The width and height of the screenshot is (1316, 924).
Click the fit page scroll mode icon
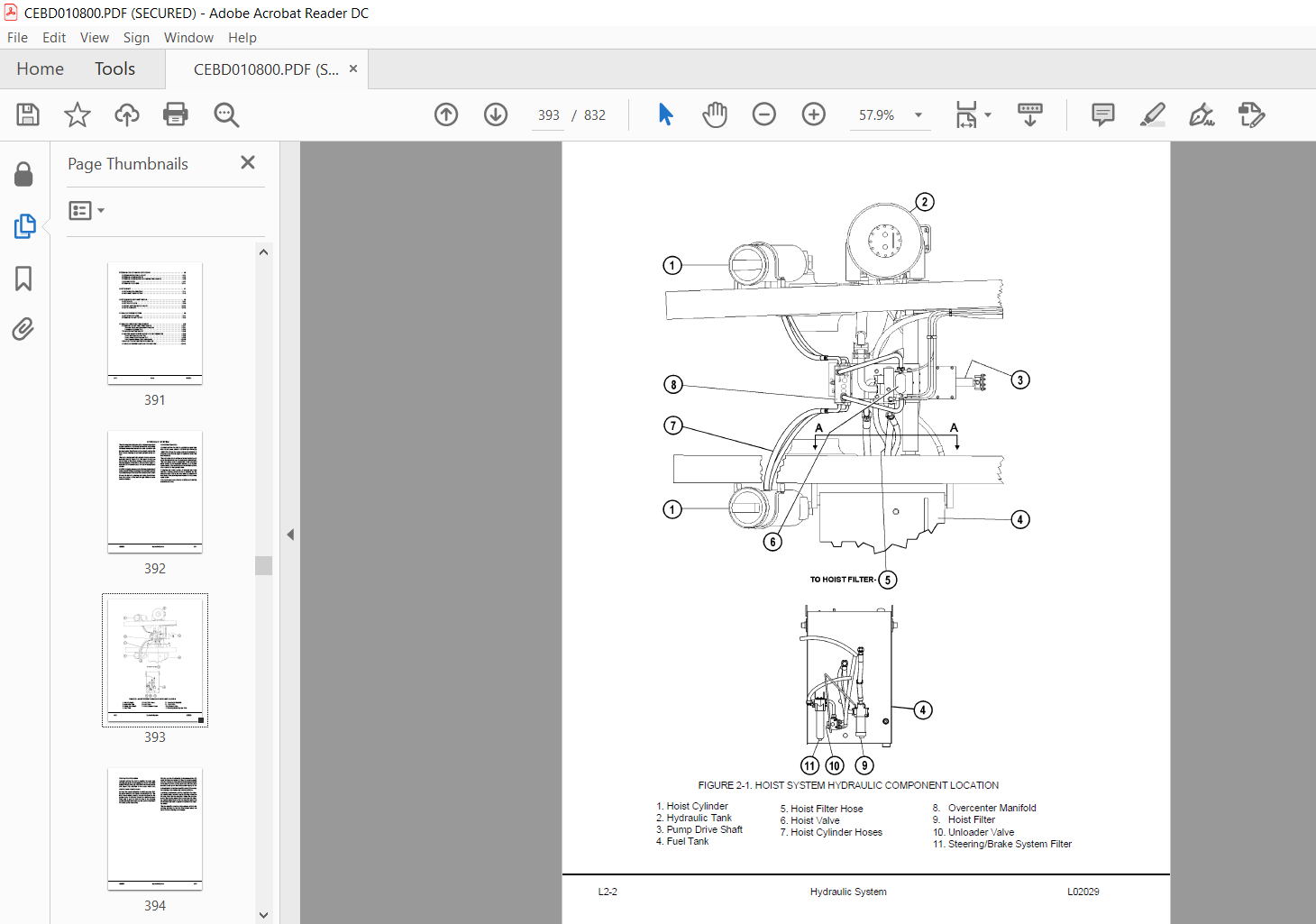coord(966,114)
